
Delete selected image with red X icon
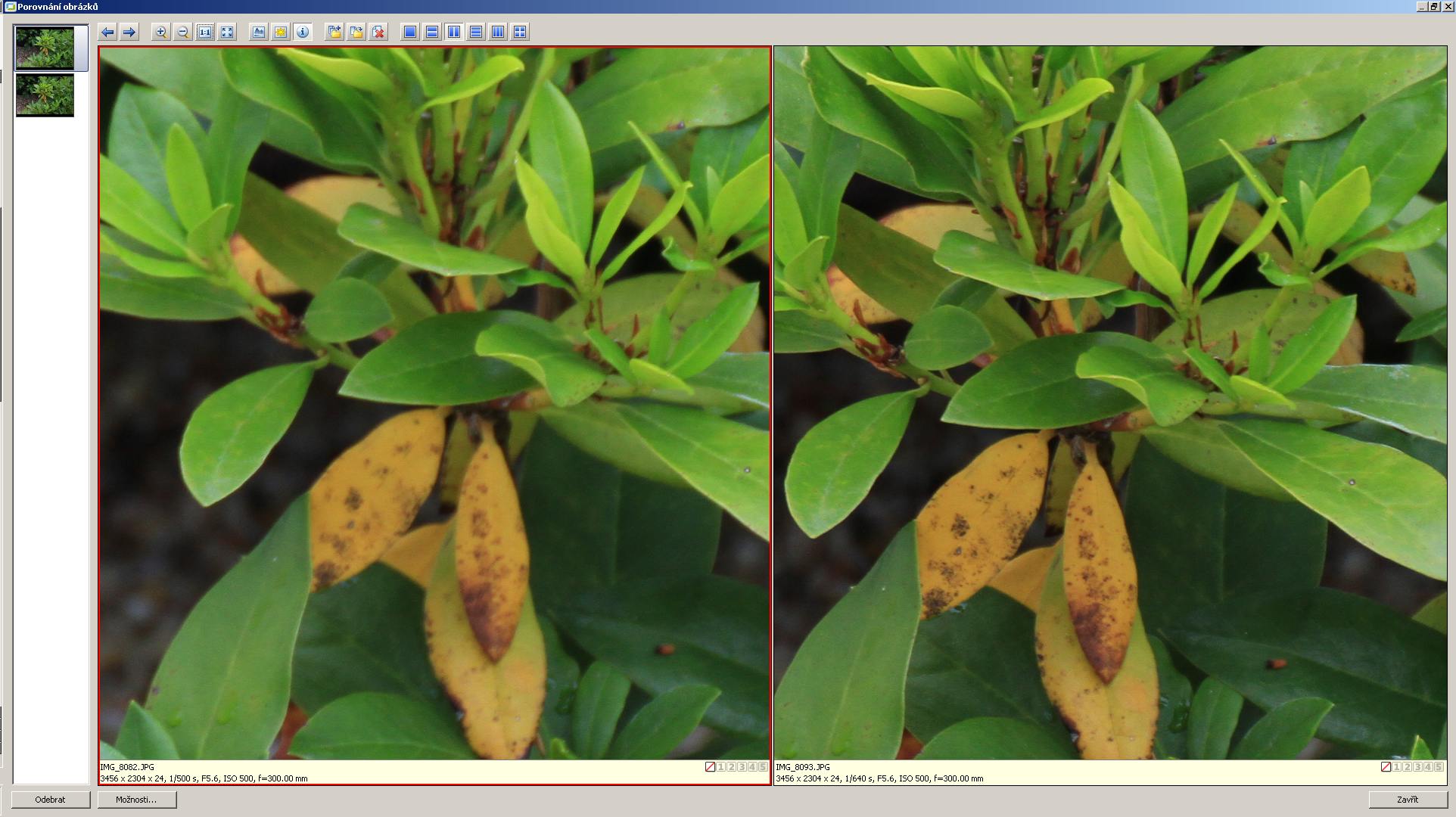click(x=378, y=32)
